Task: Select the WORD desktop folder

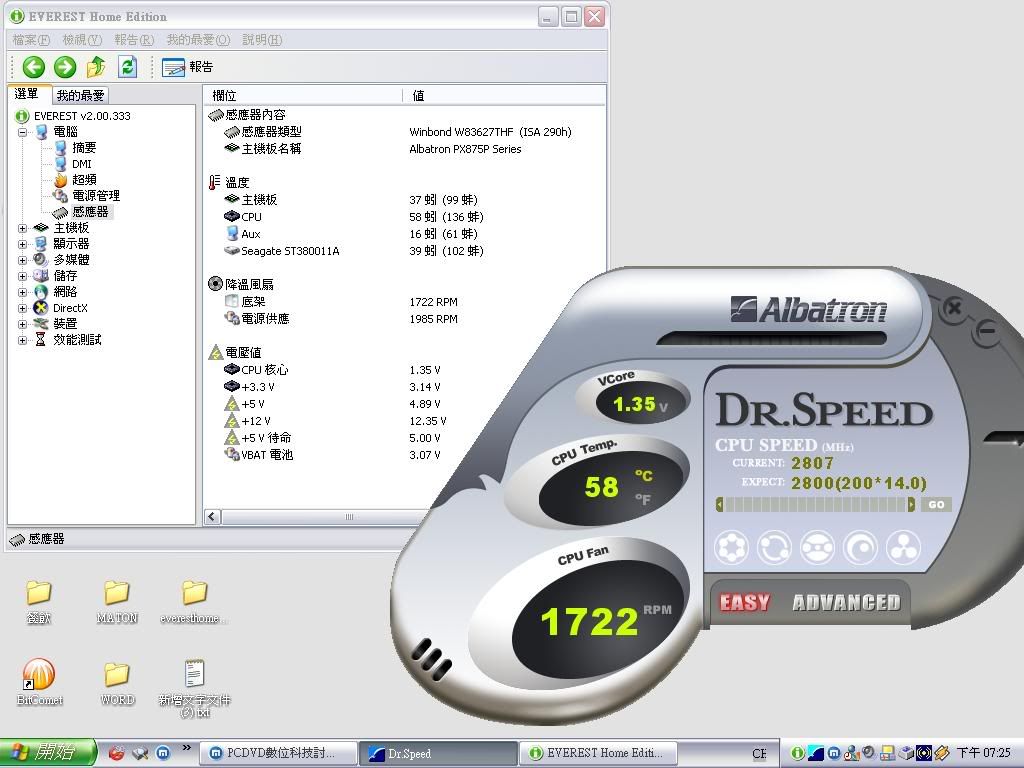Action: tap(117, 683)
